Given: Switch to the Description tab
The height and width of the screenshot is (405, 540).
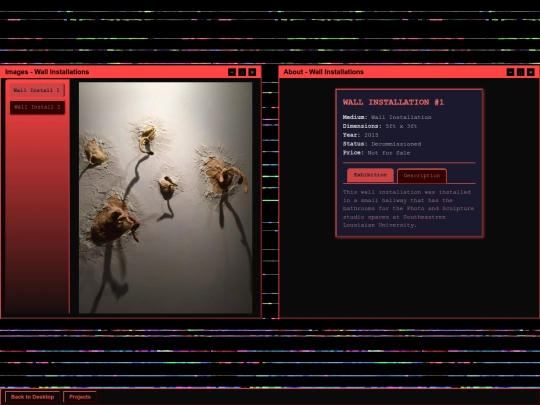Looking at the screenshot, I should [422, 176].
